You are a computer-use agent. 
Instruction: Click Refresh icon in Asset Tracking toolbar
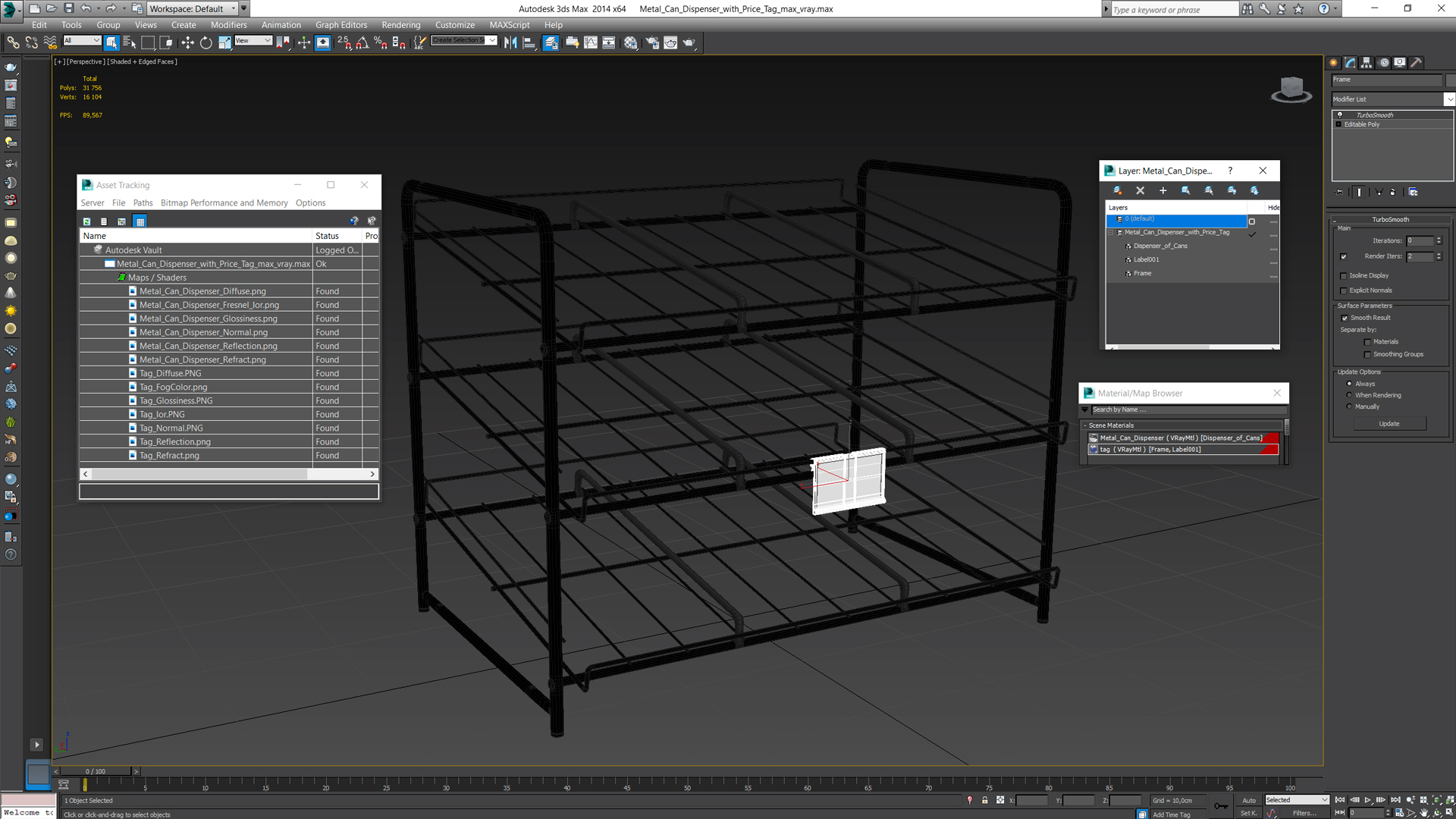click(x=86, y=221)
